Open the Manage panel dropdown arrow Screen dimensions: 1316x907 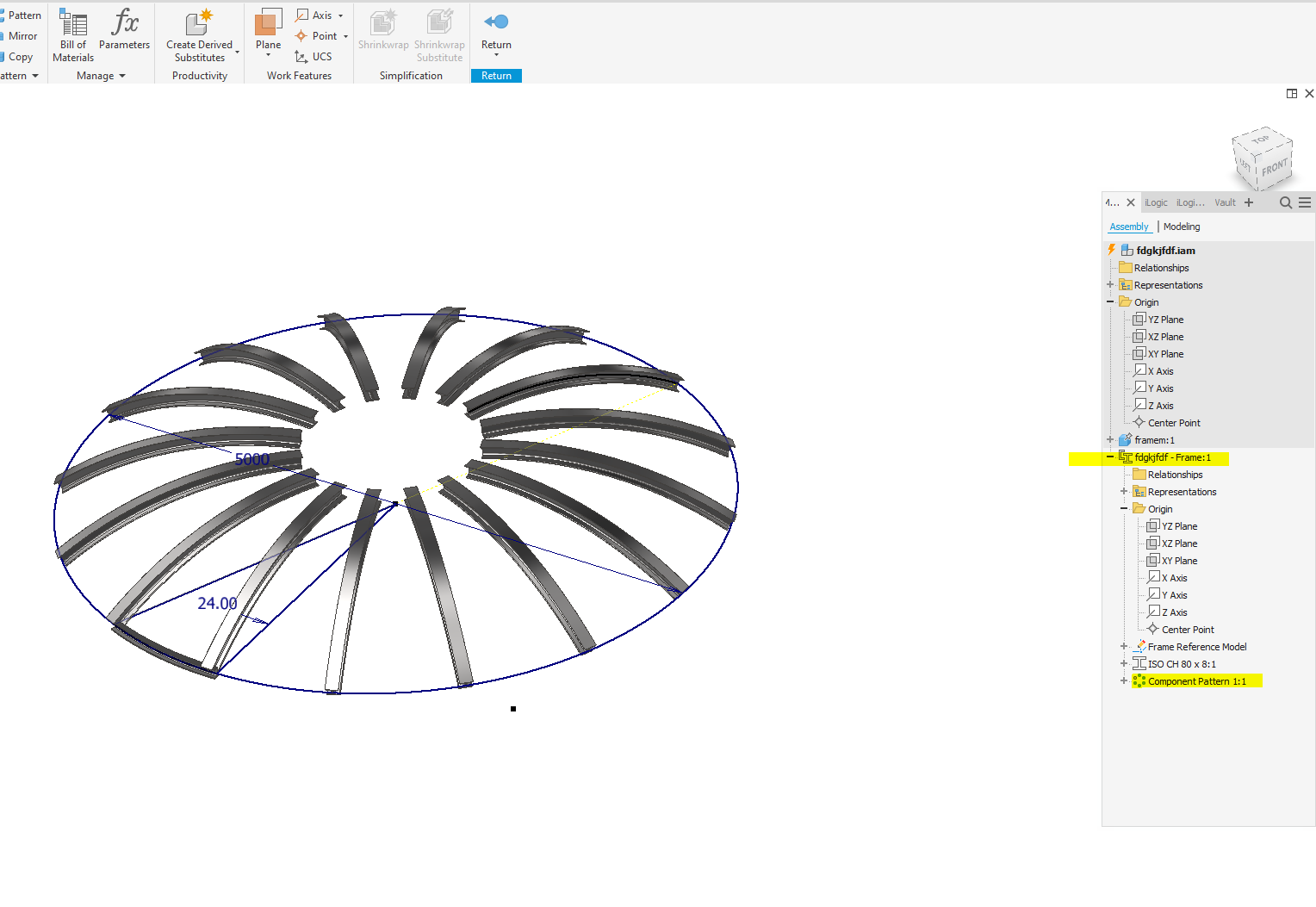[x=122, y=76]
